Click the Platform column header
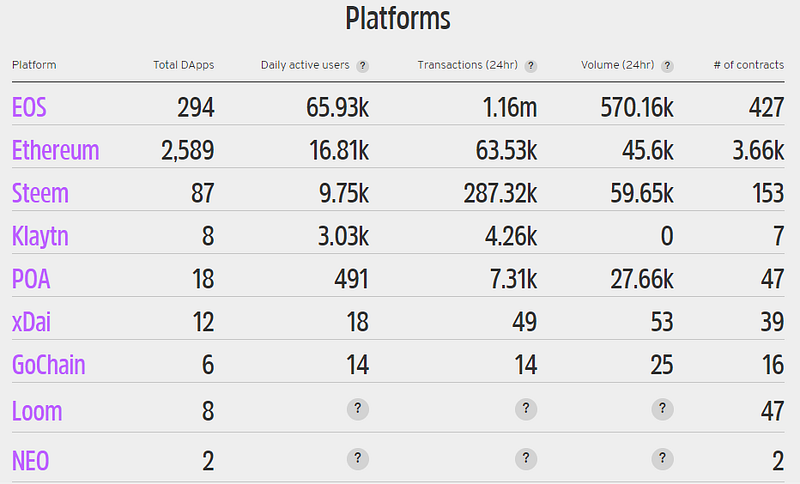Image resolution: width=800 pixels, height=484 pixels. [34, 66]
